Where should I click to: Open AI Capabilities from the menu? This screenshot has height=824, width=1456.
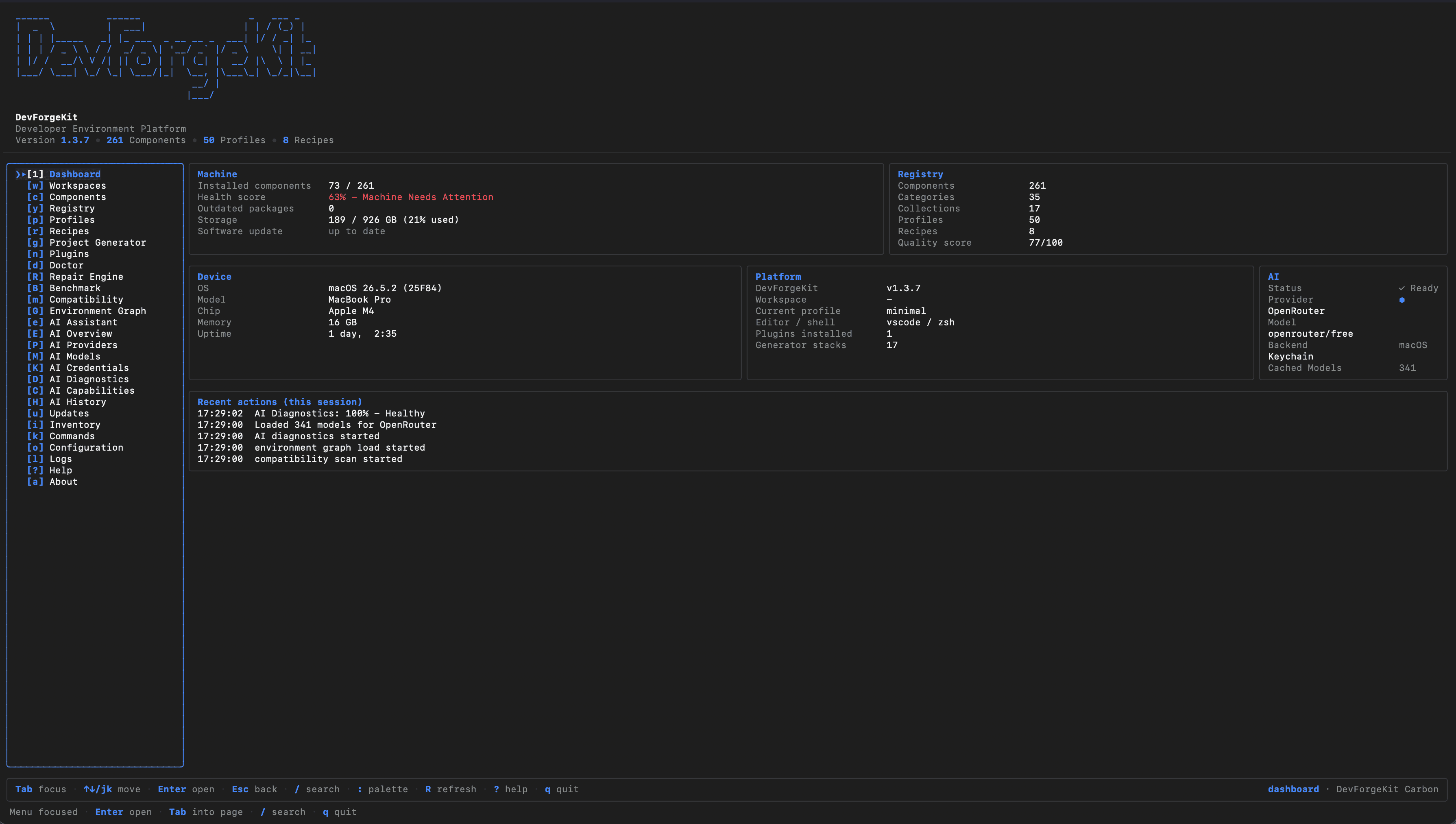[x=81, y=390]
